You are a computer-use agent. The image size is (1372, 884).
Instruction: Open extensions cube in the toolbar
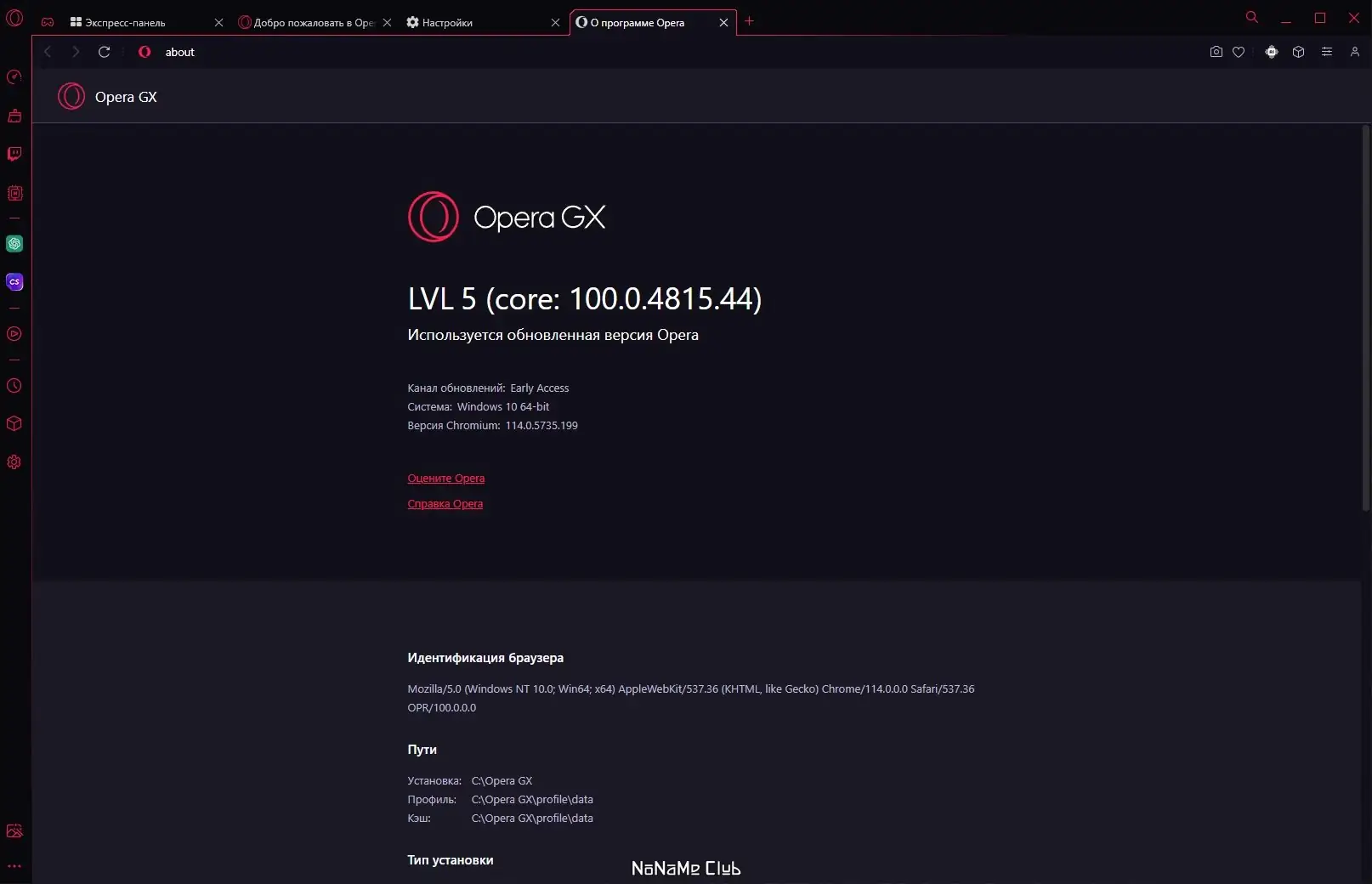coord(1299,52)
